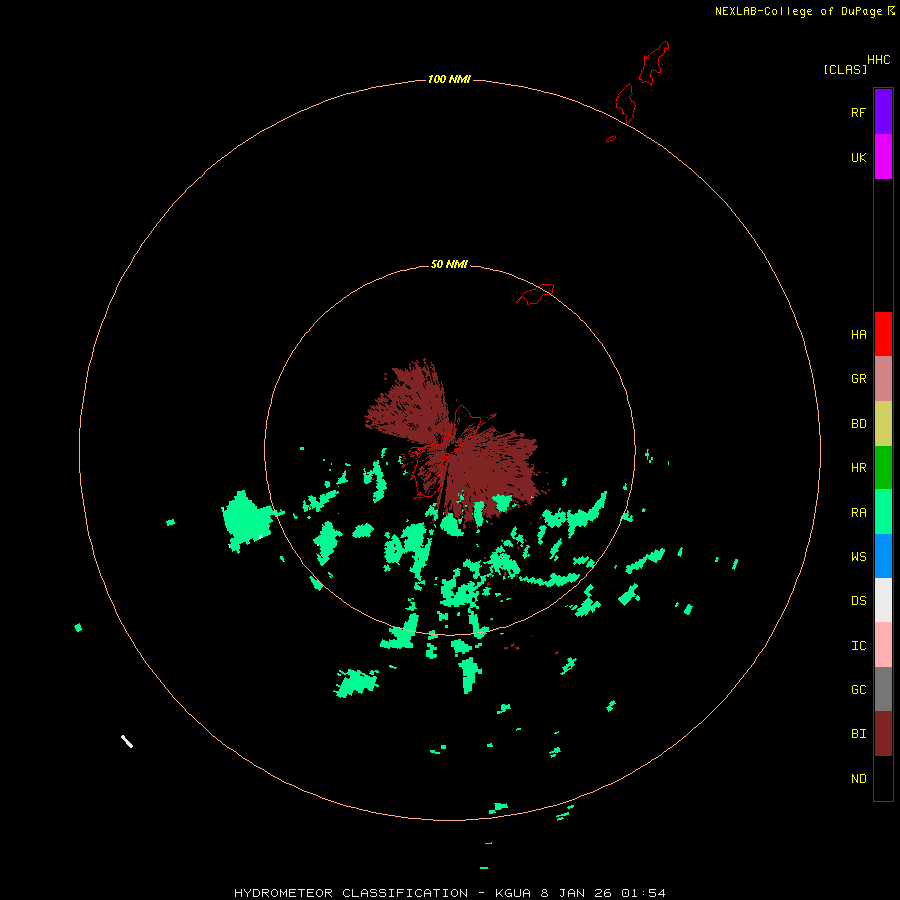Click the BI legend label
The image size is (900, 900).
tap(858, 734)
